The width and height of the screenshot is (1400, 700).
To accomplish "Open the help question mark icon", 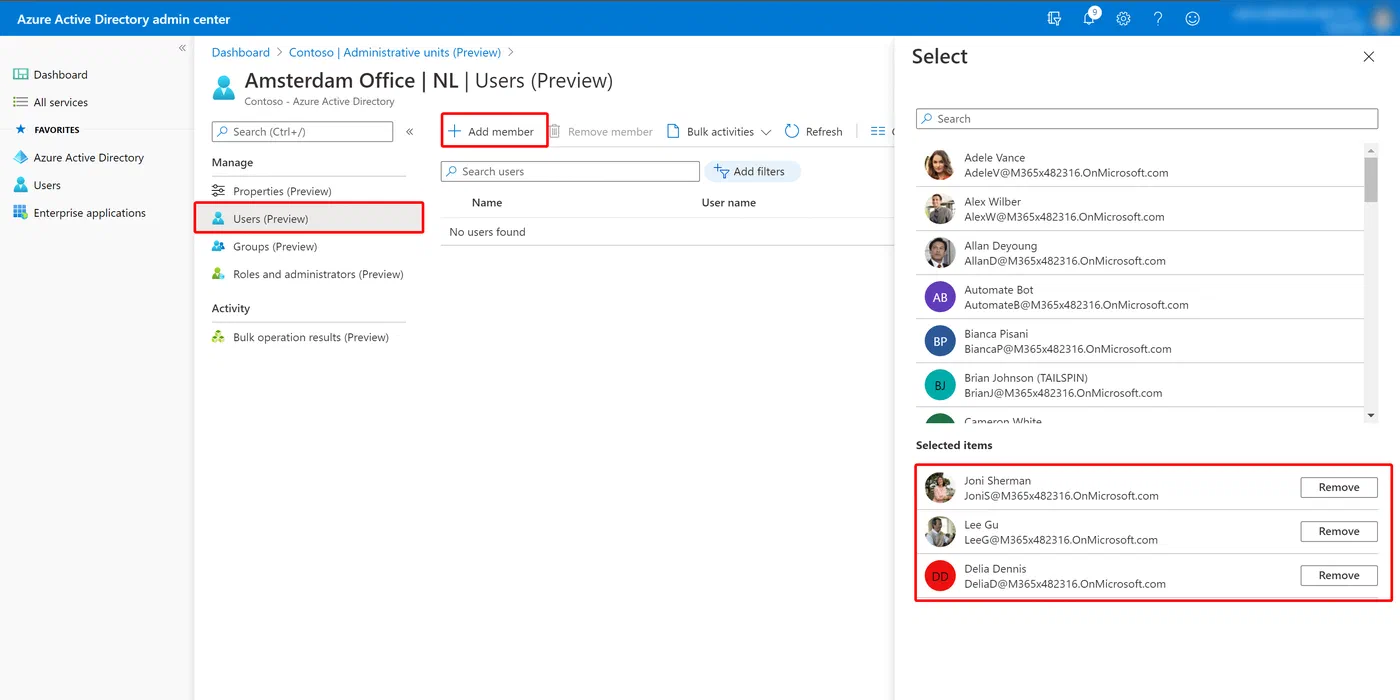I will point(1158,18).
